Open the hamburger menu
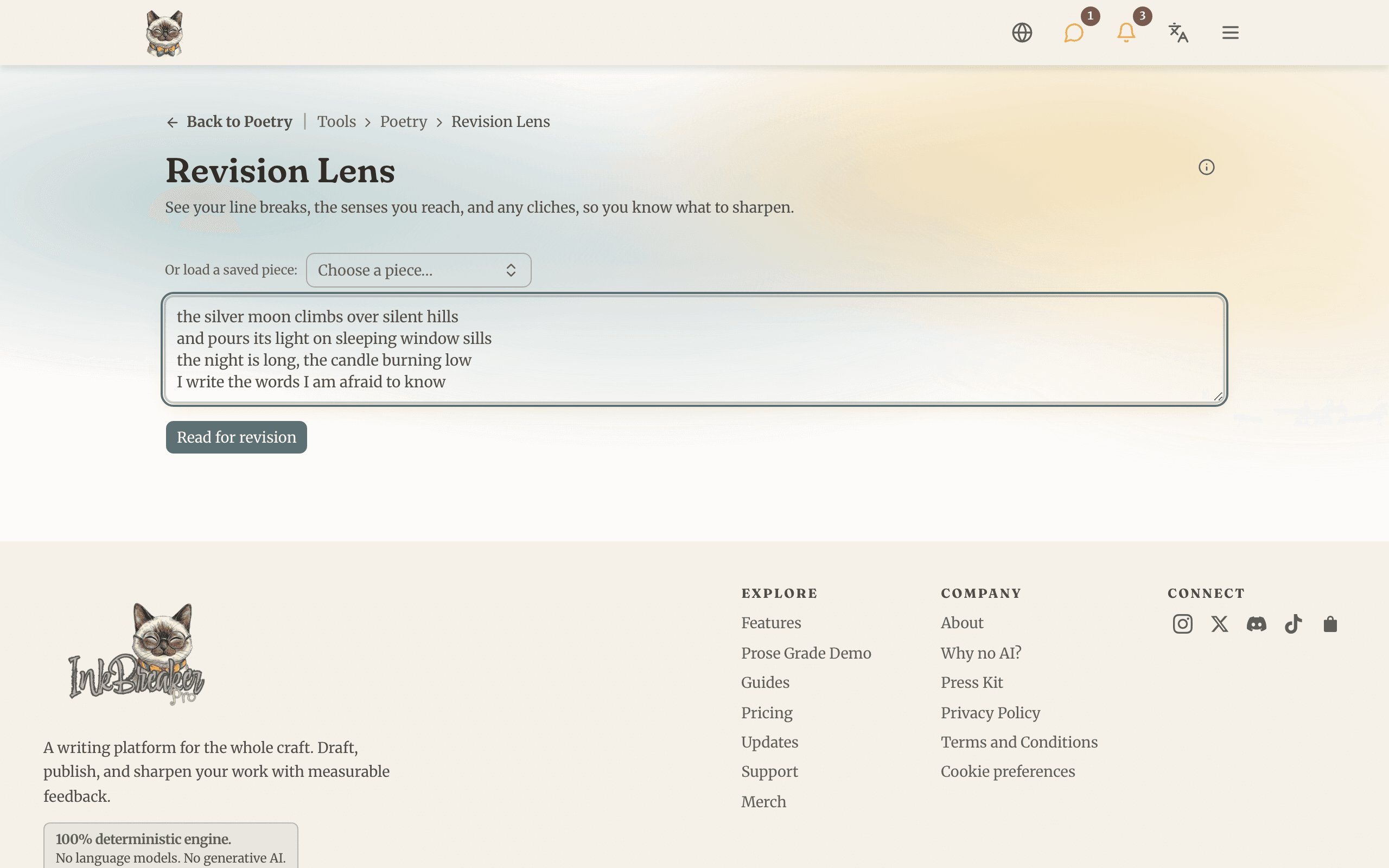 click(1230, 33)
